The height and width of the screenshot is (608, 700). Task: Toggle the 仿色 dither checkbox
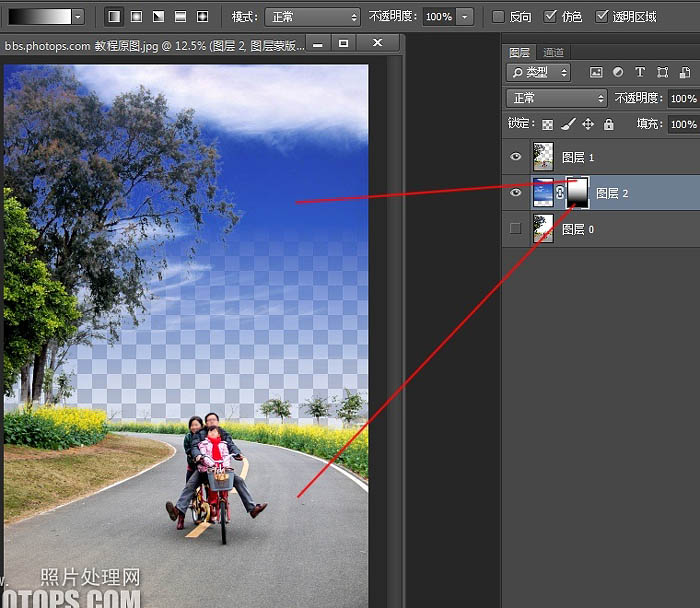pos(550,17)
